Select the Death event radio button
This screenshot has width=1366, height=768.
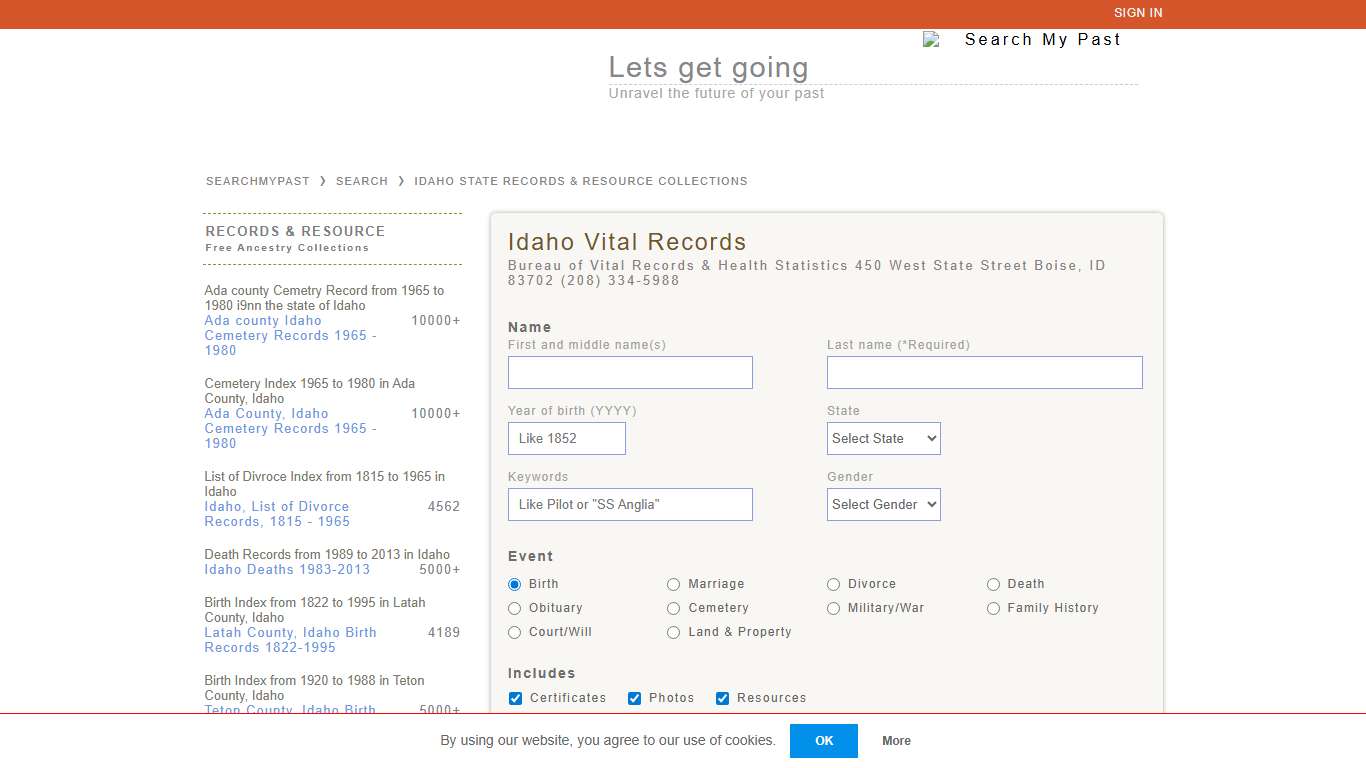(x=994, y=584)
